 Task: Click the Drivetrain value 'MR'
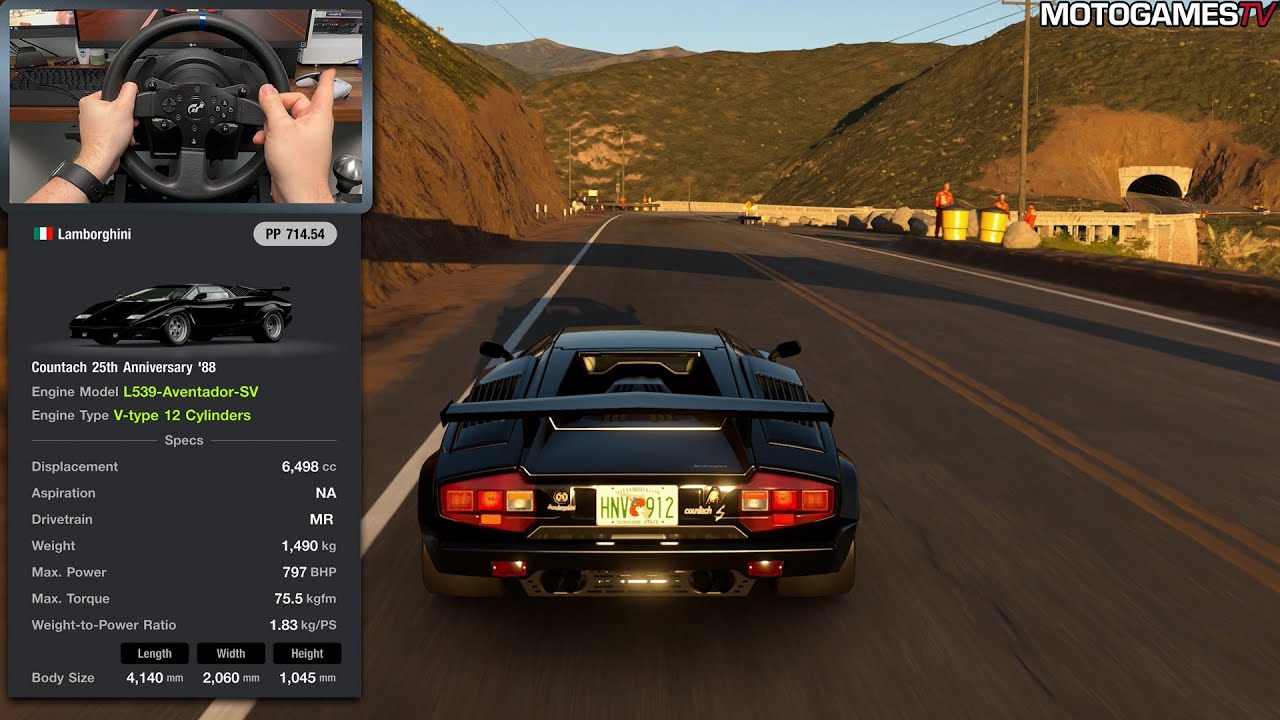[x=322, y=519]
